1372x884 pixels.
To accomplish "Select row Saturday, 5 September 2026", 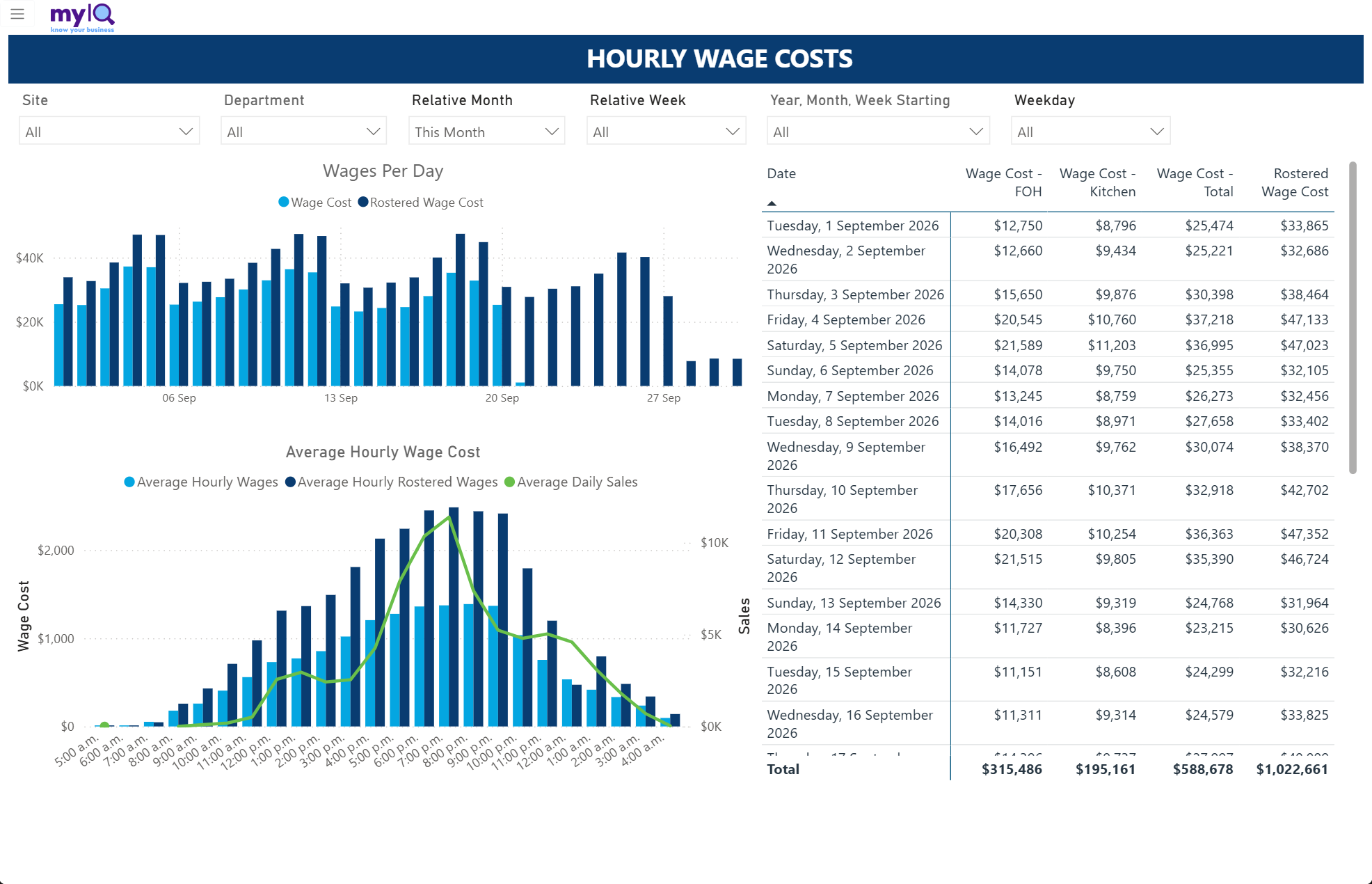I will 1048,345.
